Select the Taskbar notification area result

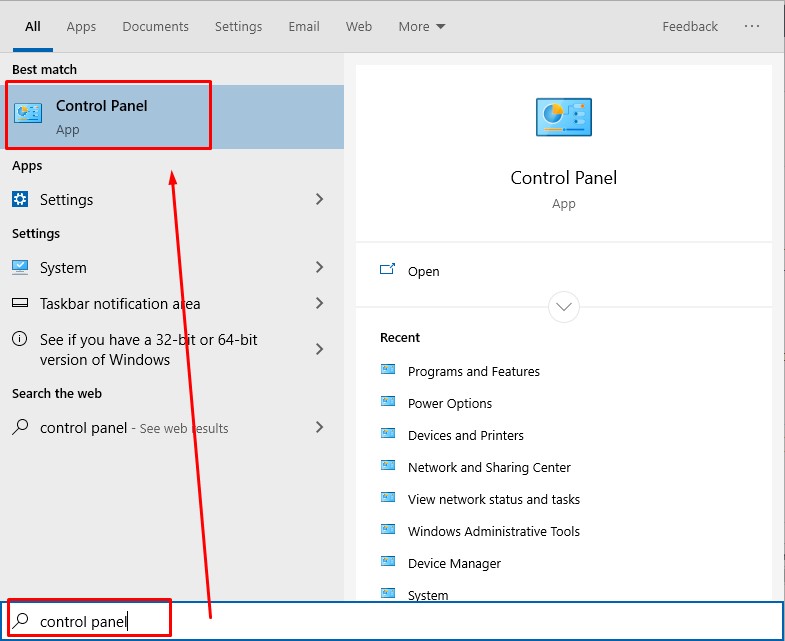coord(172,303)
